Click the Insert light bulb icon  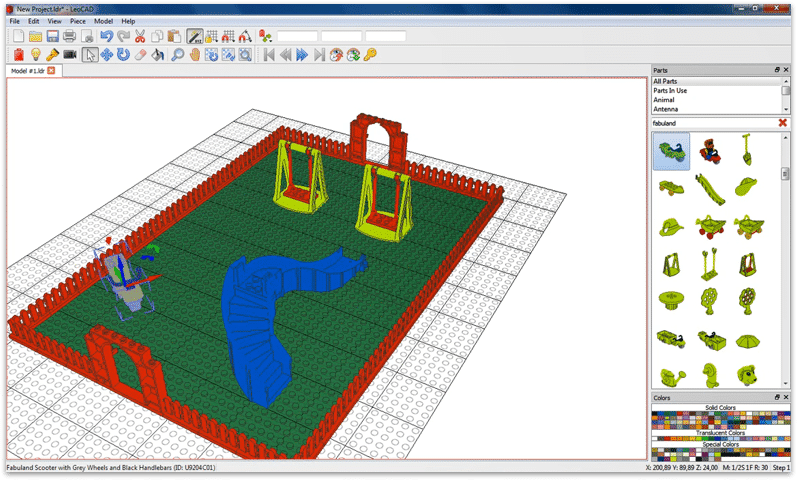pos(34,54)
